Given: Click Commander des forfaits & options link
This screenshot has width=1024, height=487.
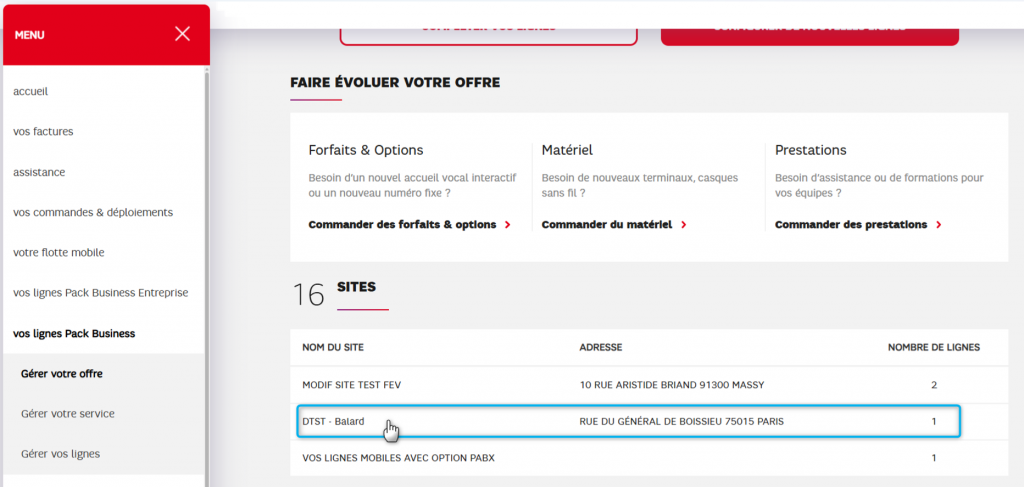Looking at the screenshot, I should pos(402,225).
